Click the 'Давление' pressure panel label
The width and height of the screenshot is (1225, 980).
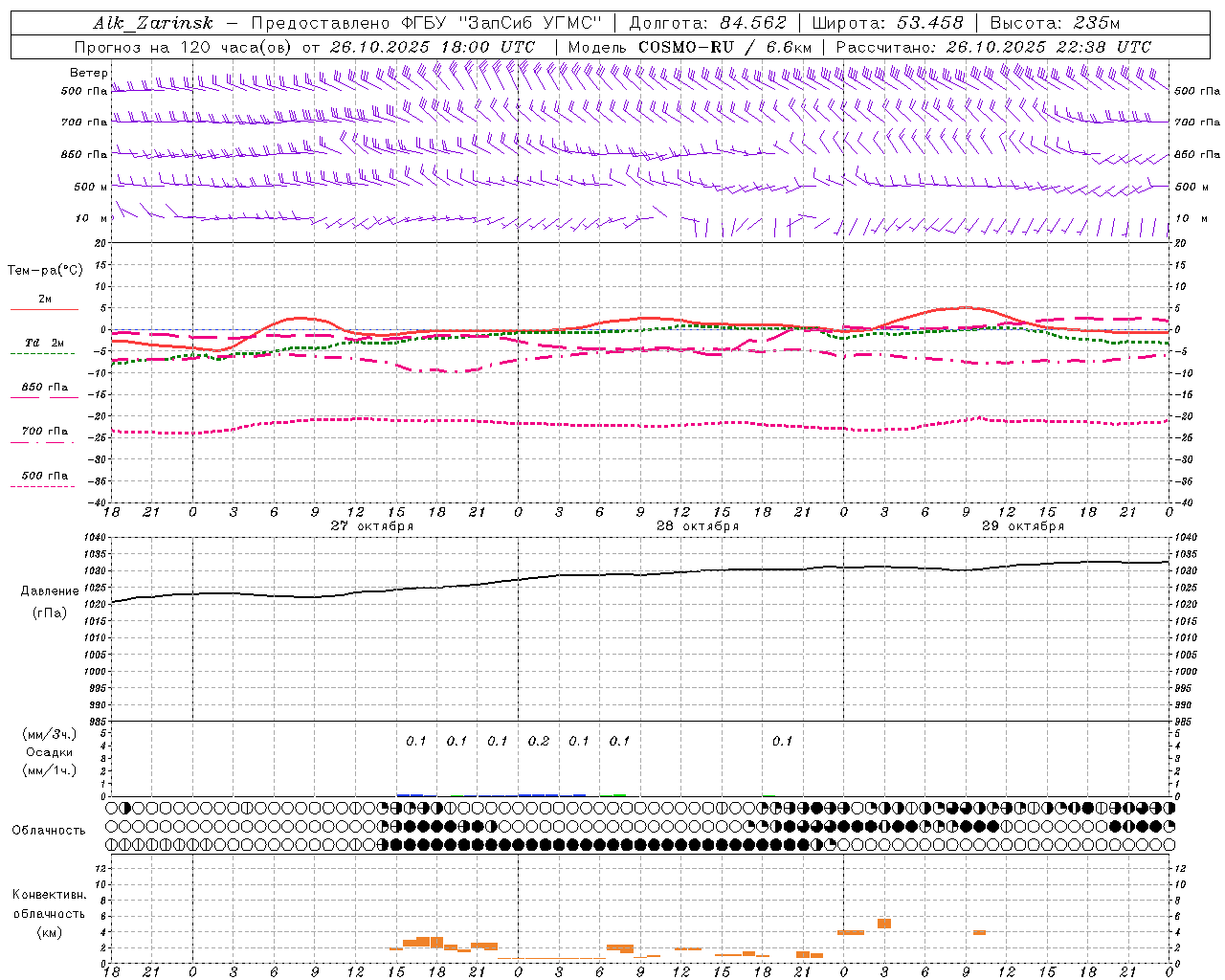tap(50, 591)
